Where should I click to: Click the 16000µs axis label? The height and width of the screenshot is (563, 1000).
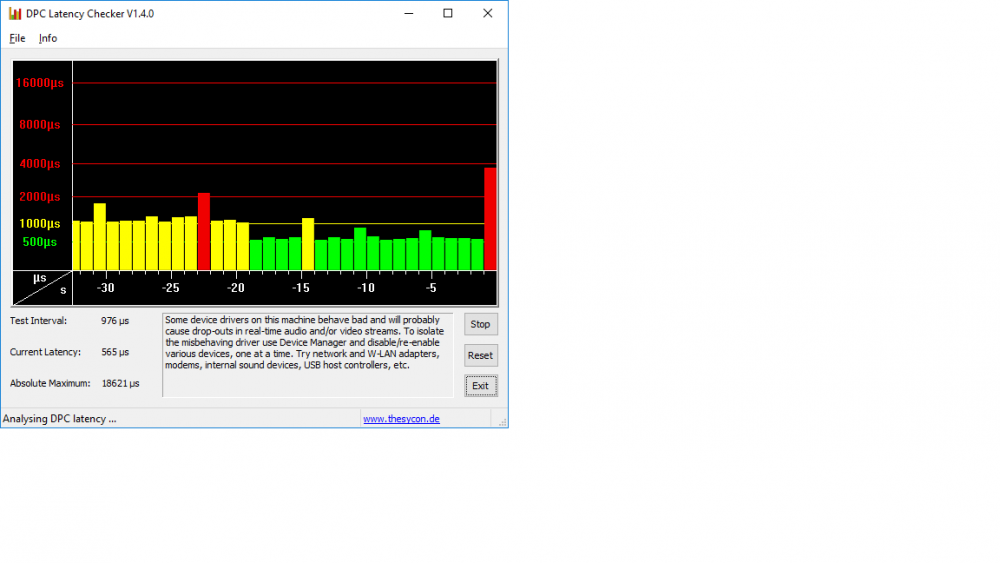click(x=40, y=83)
